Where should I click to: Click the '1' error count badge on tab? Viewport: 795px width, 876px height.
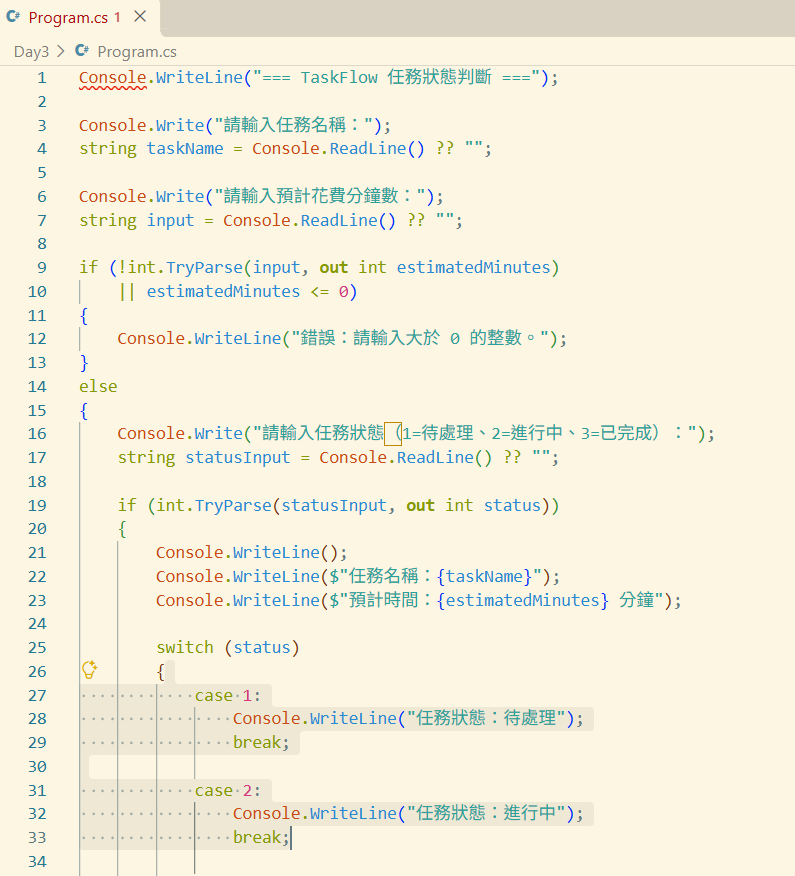[x=117, y=17]
